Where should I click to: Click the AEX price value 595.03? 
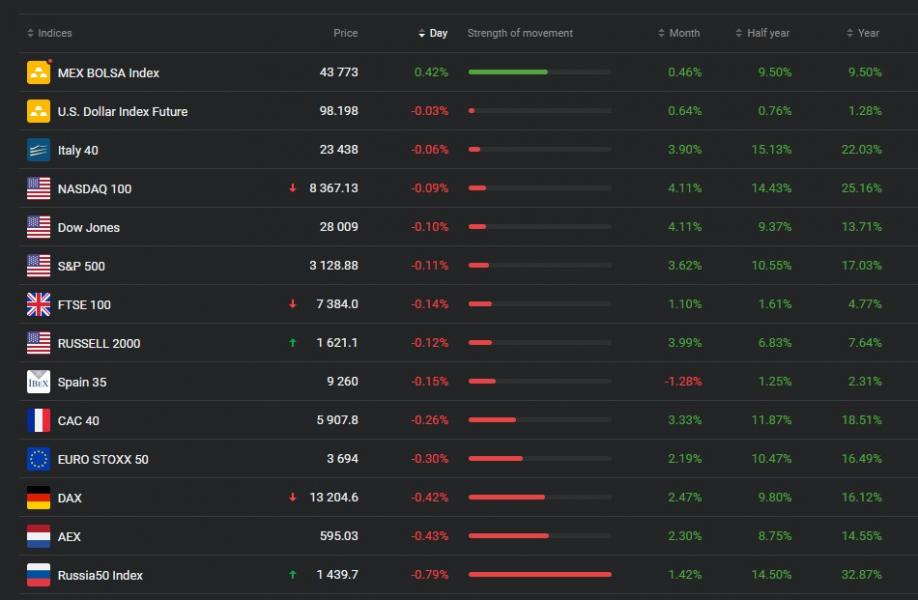[x=338, y=536]
